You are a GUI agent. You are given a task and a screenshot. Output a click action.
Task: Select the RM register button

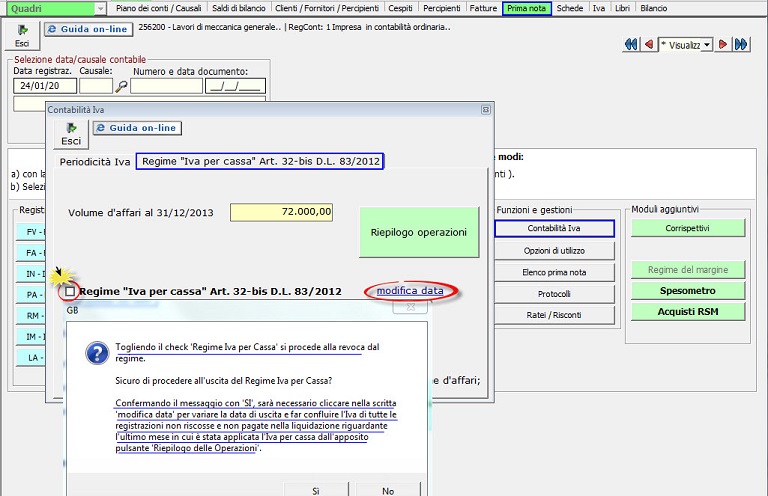click(x=31, y=316)
